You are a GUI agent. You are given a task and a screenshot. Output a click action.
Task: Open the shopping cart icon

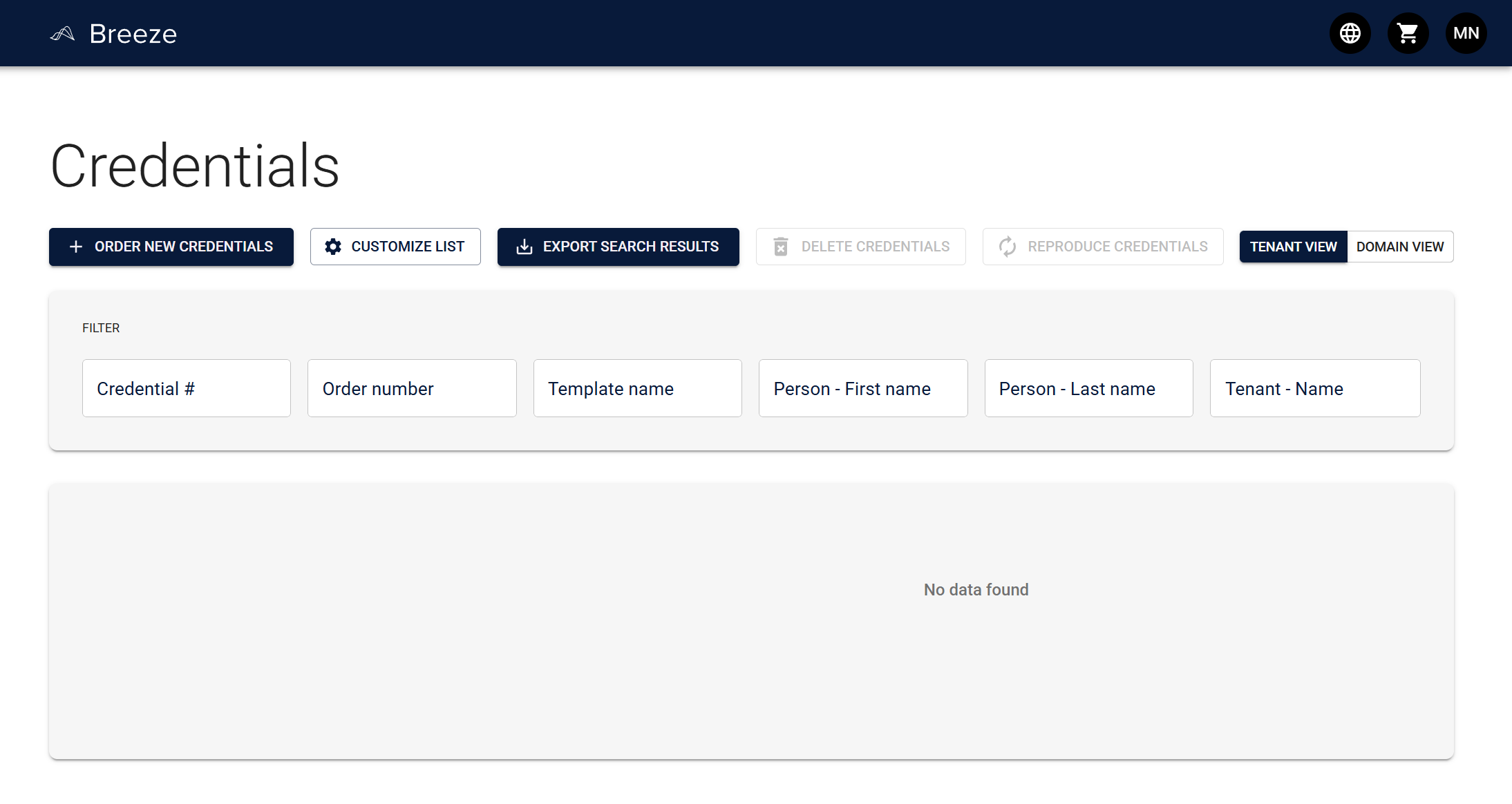click(x=1408, y=32)
